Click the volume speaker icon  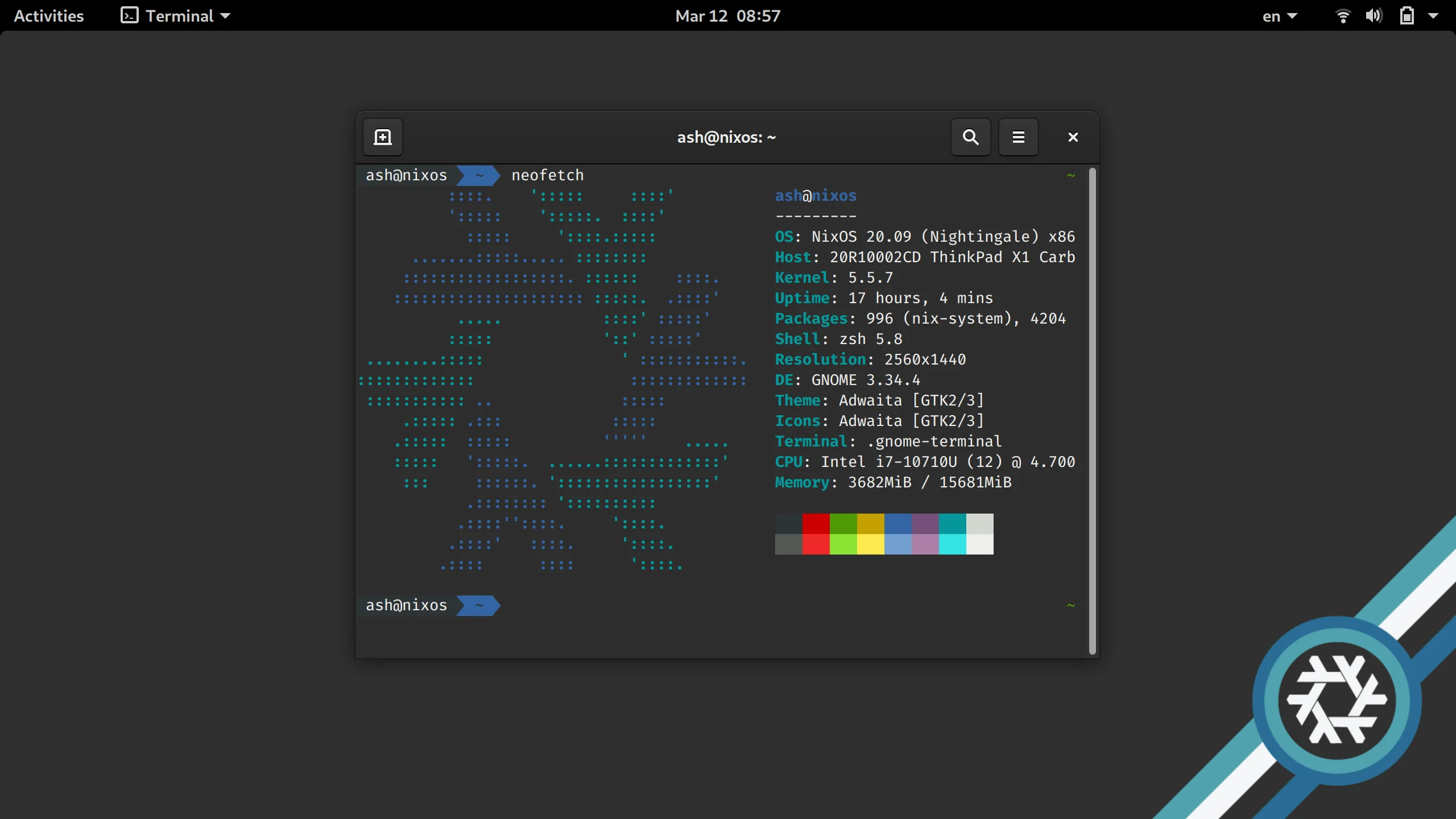point(1374,16)
